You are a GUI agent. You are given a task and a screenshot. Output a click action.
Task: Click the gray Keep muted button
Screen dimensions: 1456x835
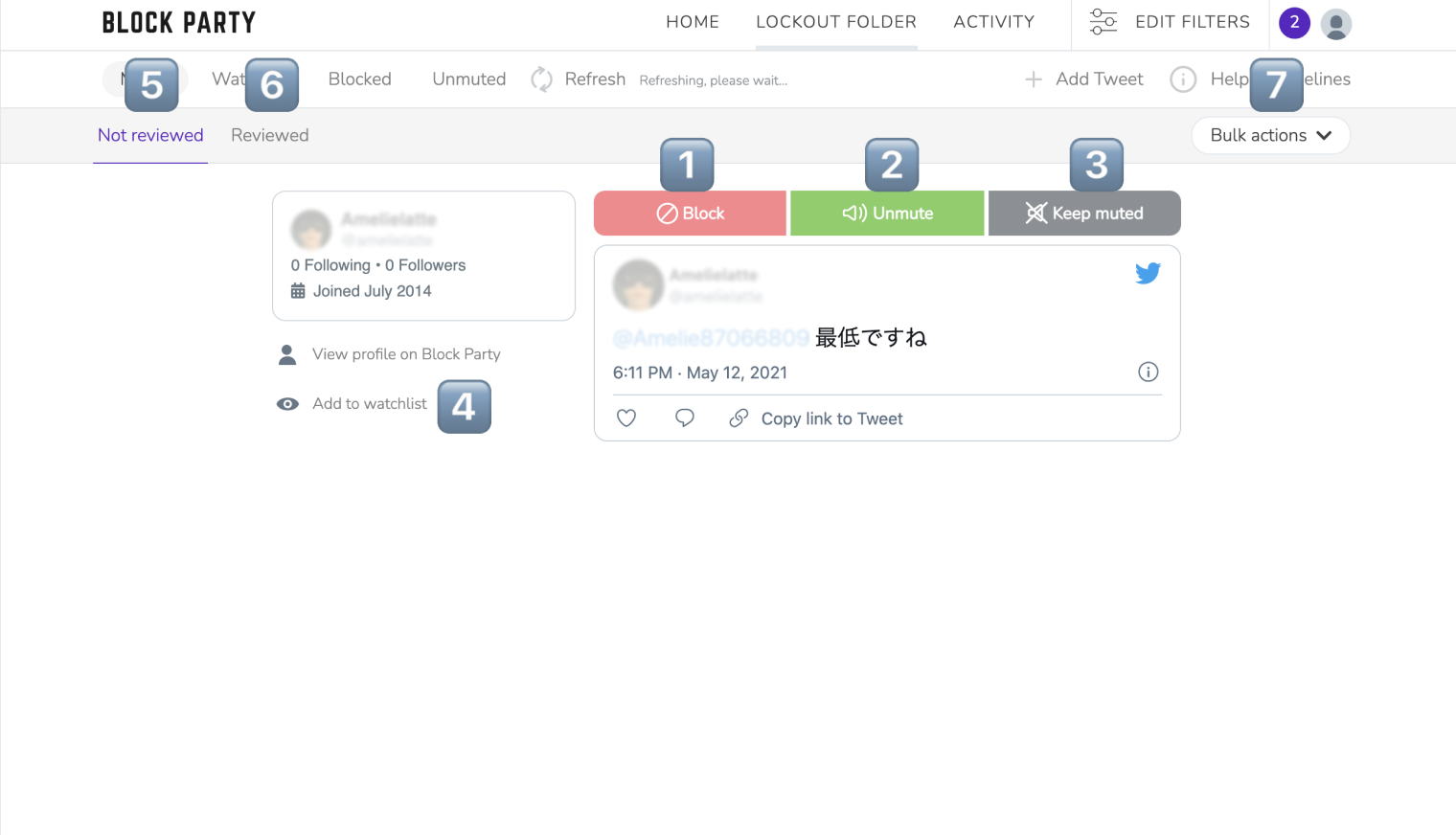(1084, 213)
